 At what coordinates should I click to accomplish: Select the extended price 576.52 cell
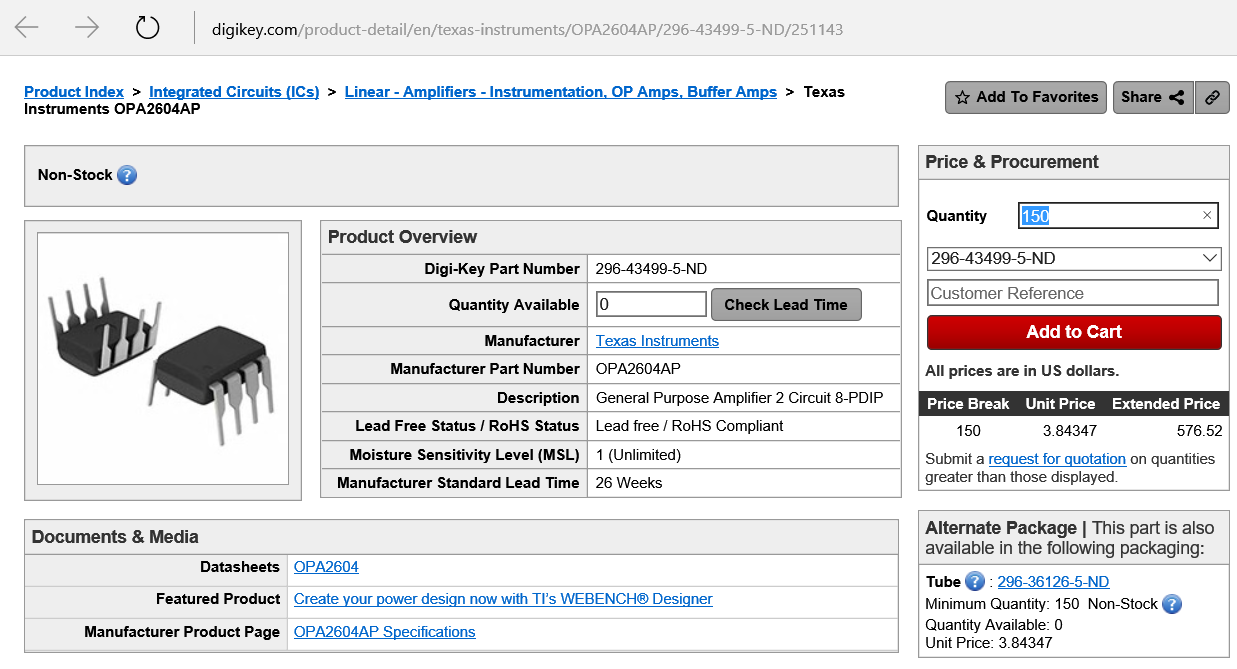click(1199, 431)
